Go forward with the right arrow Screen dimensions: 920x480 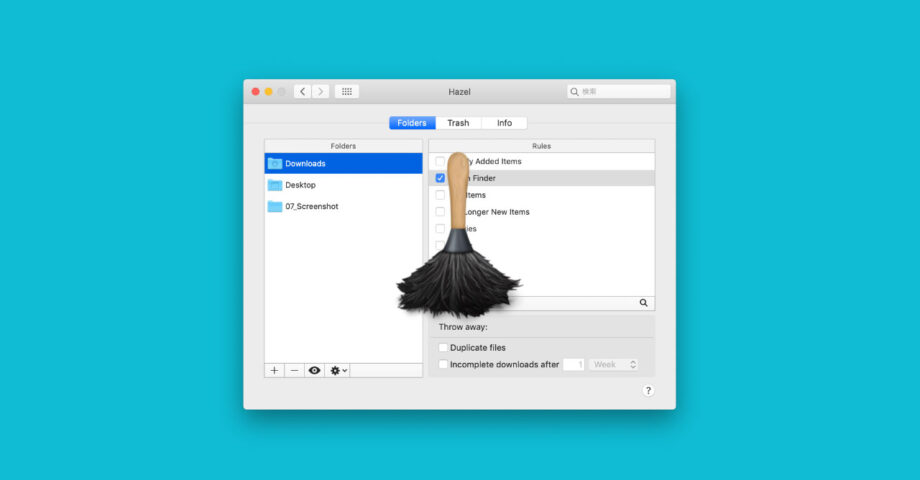(320, 91)
